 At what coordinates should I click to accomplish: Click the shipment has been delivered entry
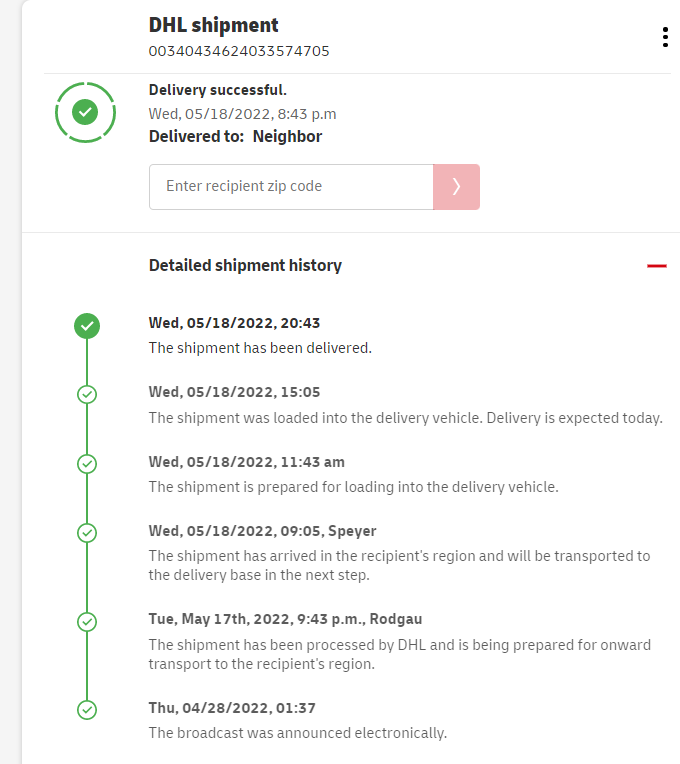(x=260, y=348)
